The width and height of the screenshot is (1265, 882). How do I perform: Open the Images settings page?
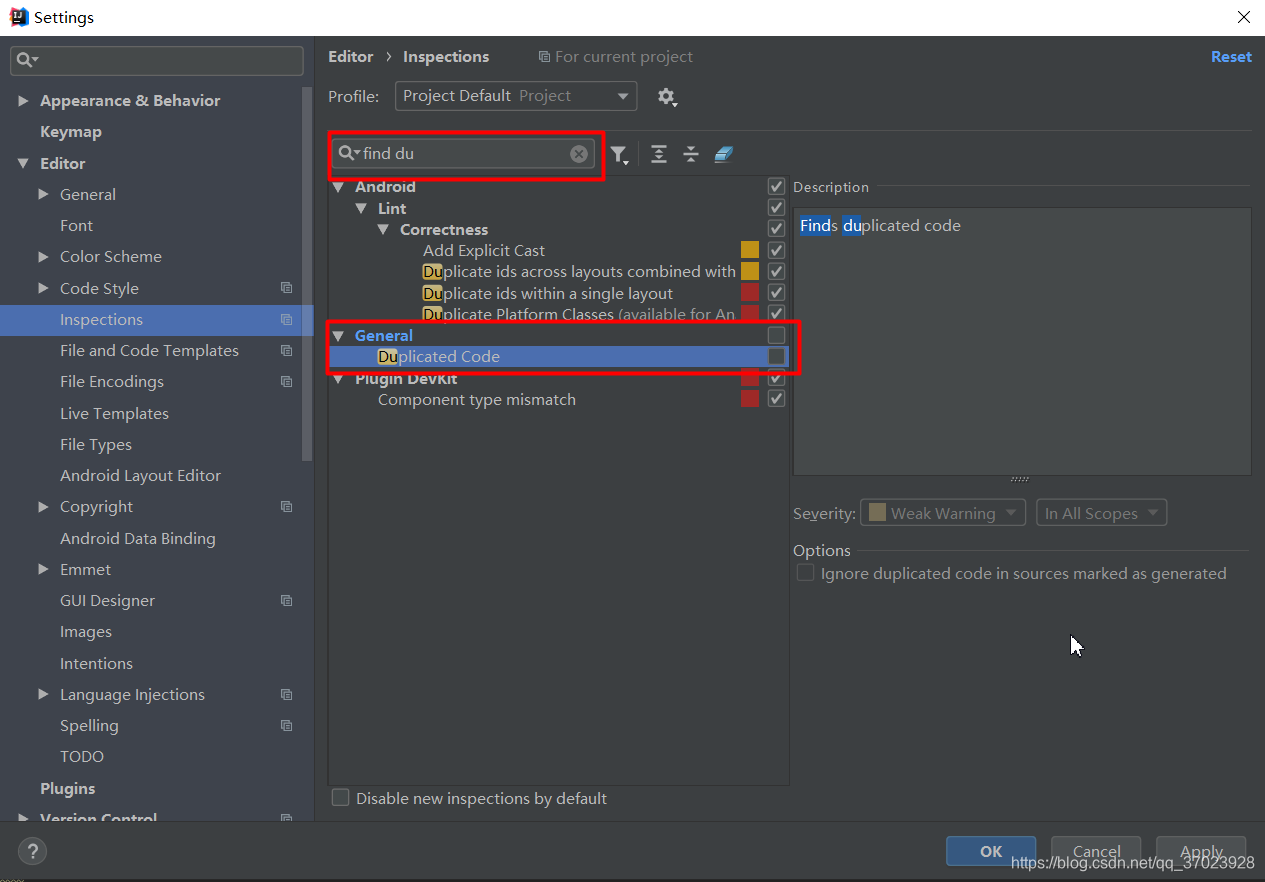point(86,632)
